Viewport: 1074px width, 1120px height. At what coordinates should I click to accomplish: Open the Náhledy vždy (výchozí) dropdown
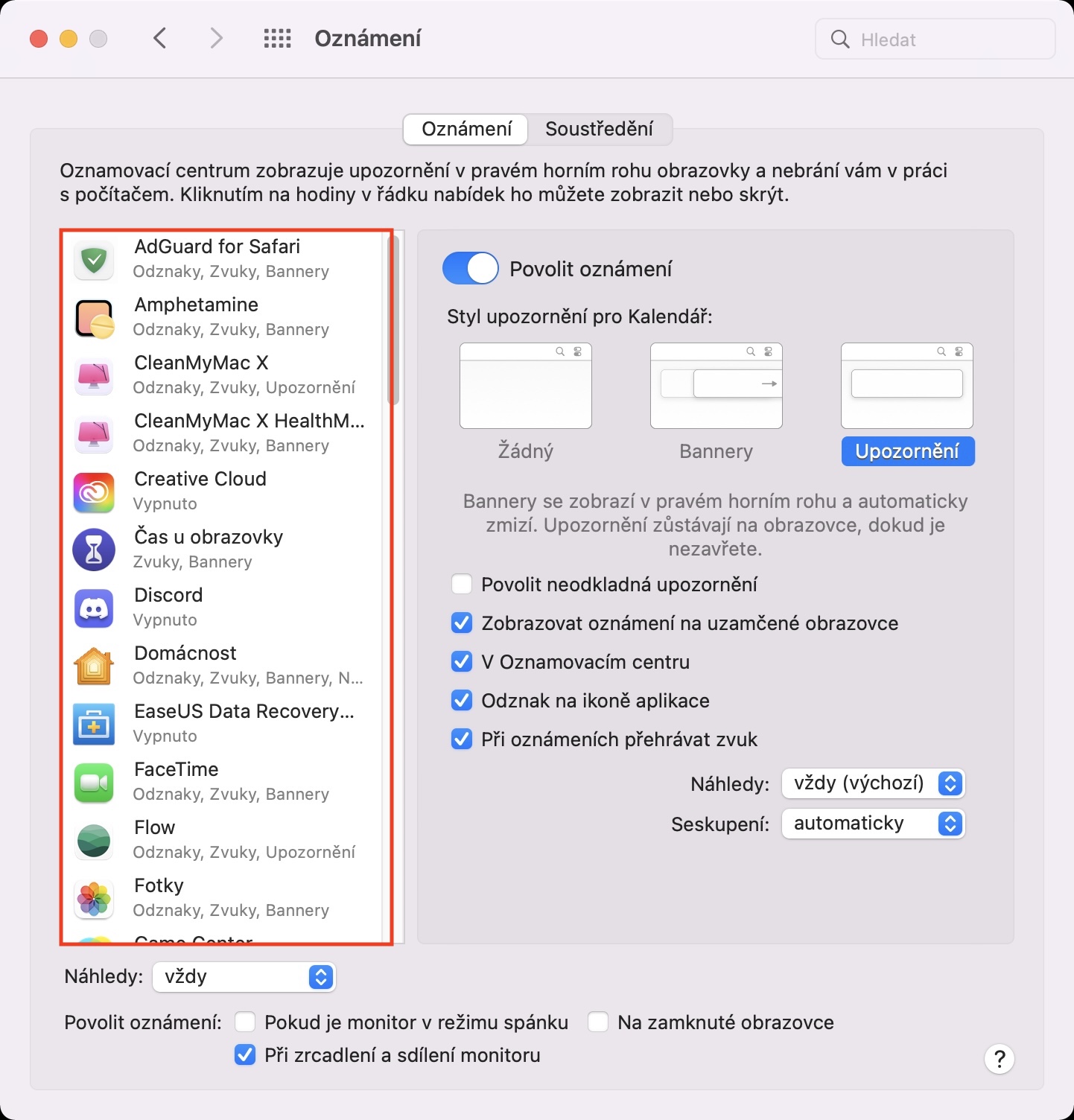(873, 783)
